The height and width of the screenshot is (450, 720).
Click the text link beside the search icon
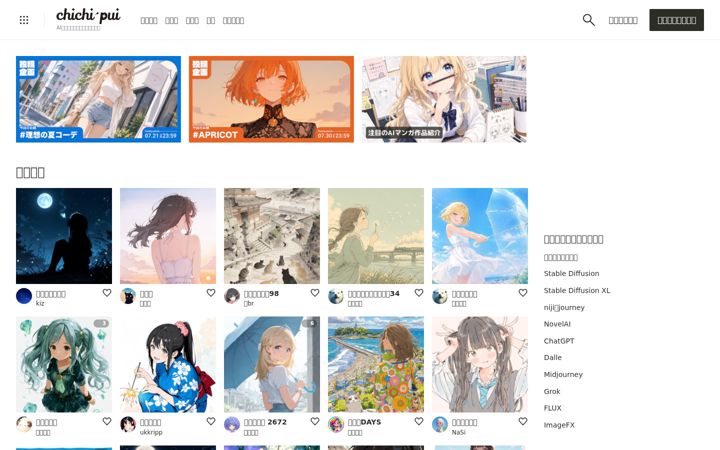click(623, 20)
